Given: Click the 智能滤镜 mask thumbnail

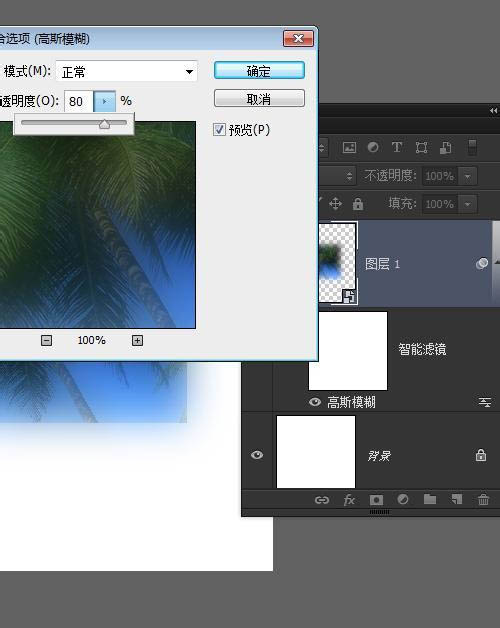Looking at the screenshot, I should click(348, 351).
